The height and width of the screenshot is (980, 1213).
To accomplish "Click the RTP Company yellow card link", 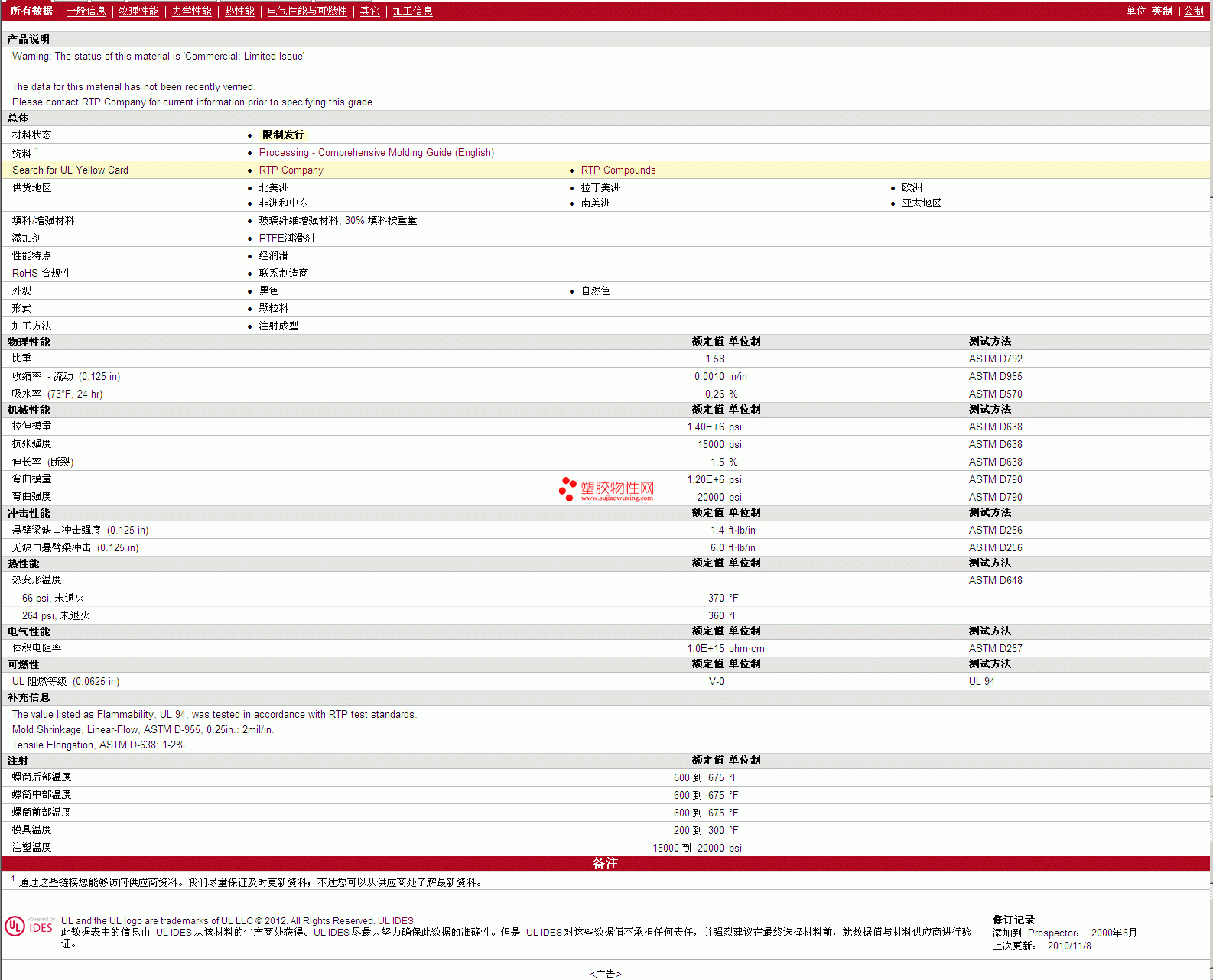I will tap(291, 170).
